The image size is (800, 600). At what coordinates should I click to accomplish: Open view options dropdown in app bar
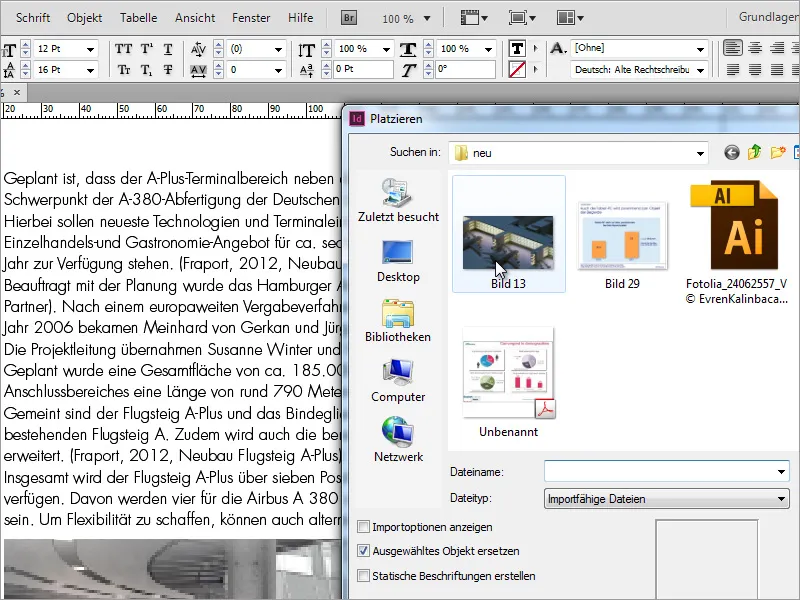tap(474, 18)
